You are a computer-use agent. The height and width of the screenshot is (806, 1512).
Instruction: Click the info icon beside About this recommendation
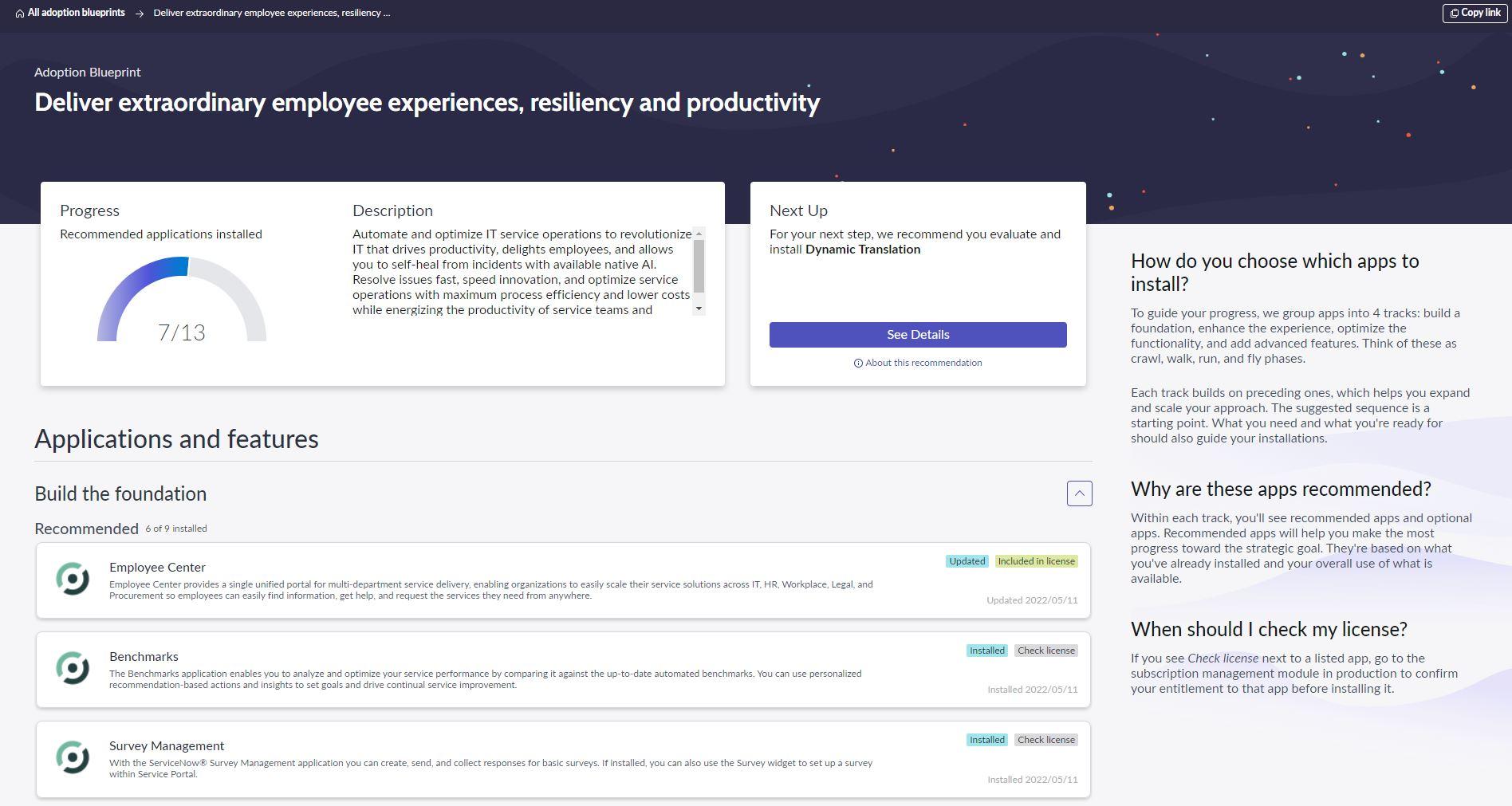(857, 363)
